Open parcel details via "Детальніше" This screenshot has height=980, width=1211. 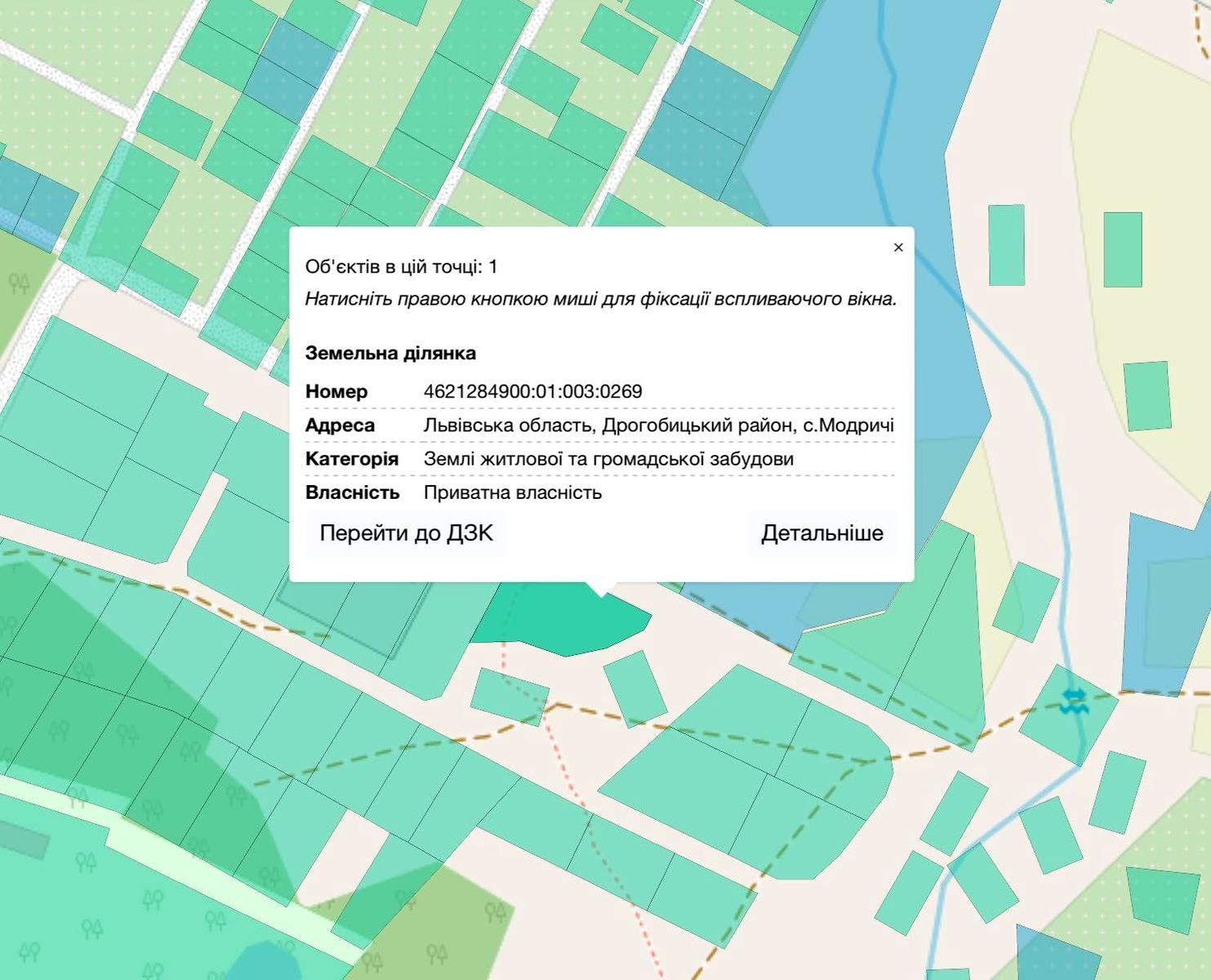821,533
